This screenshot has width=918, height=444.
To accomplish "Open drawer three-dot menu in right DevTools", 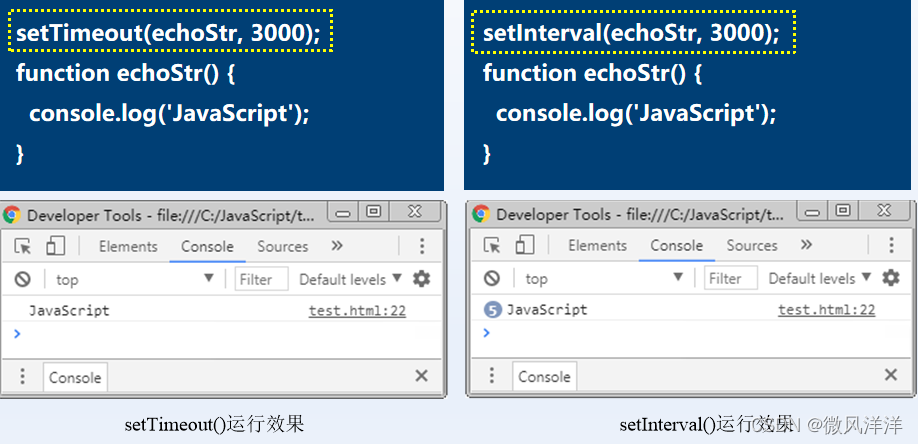I will coord(492,375).
